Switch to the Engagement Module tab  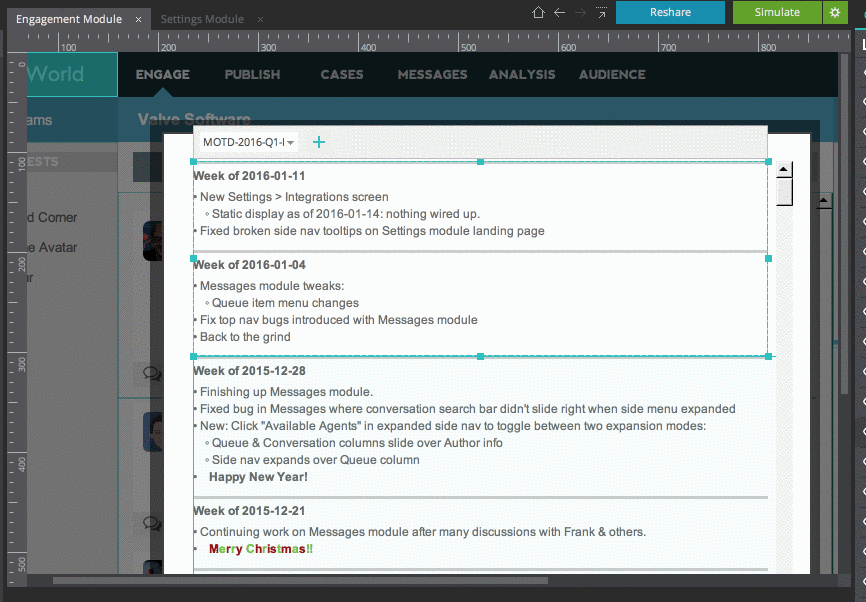click(x=69, y=19)
